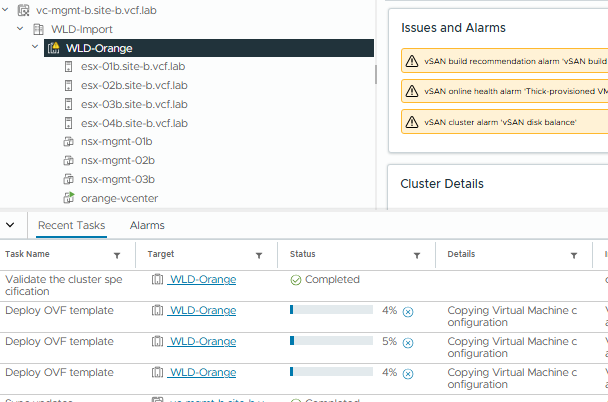Open the Task Name column filter

(x=117, y=256)
